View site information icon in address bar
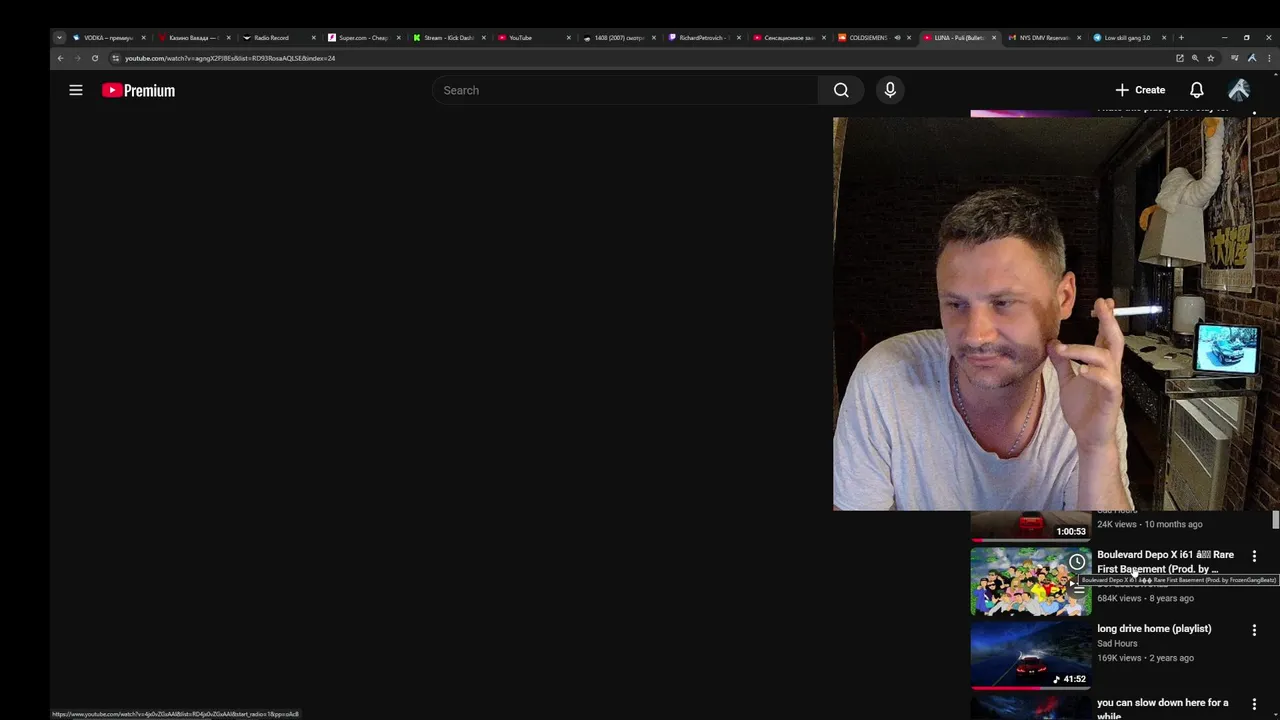The width and height of the screenshot is (1280, 720). (x=115, y=58)
